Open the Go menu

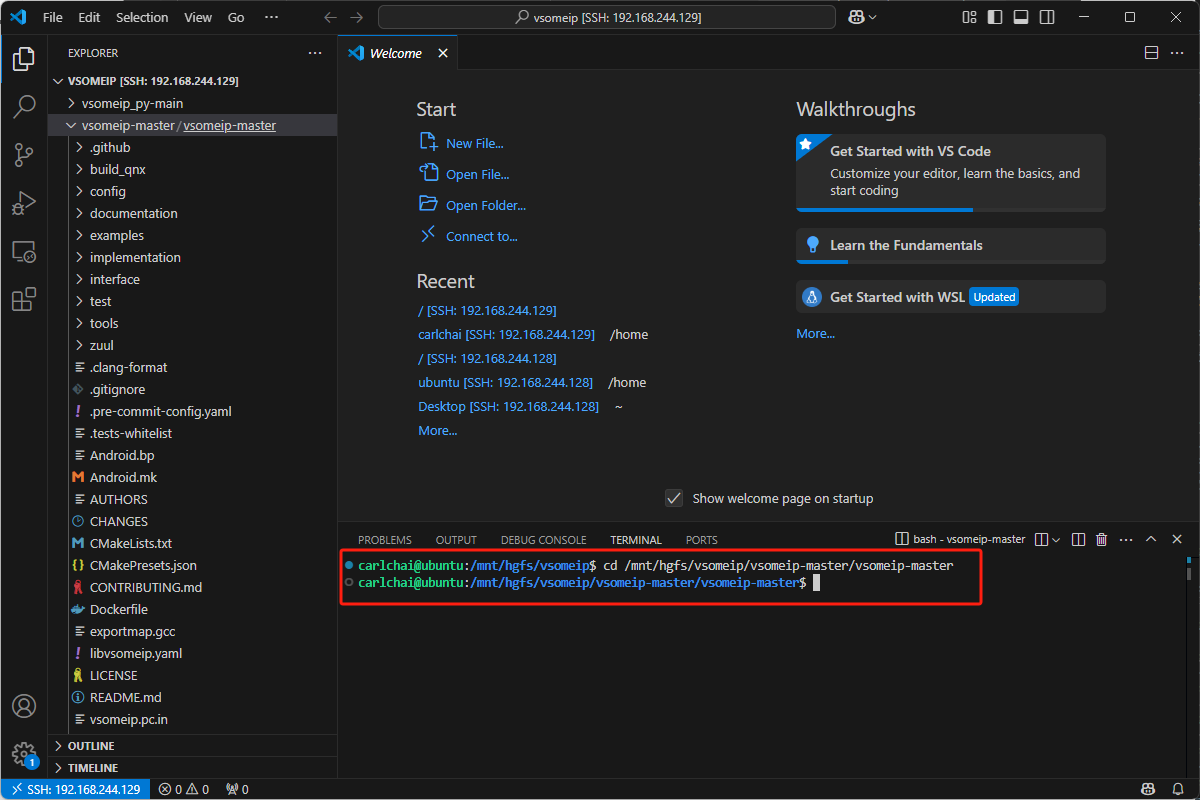[x=236, y=17]
